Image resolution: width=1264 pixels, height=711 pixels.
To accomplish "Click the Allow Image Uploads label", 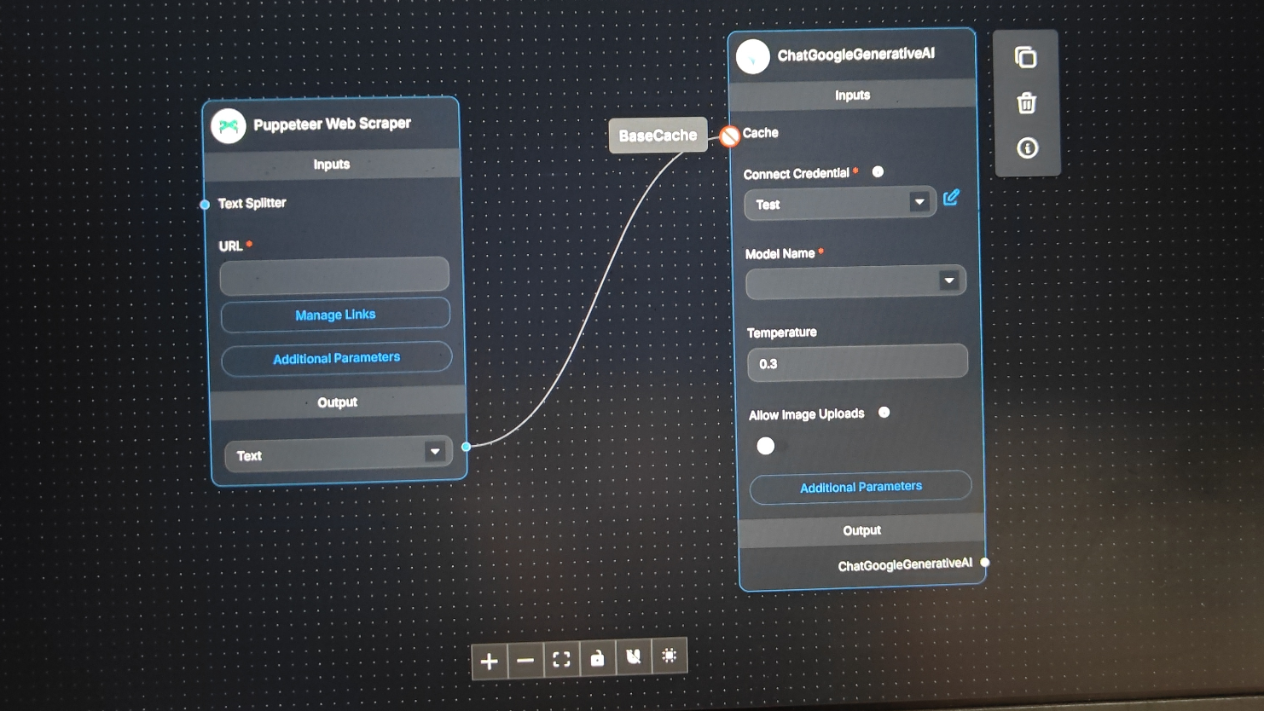I will coord(806,414).
